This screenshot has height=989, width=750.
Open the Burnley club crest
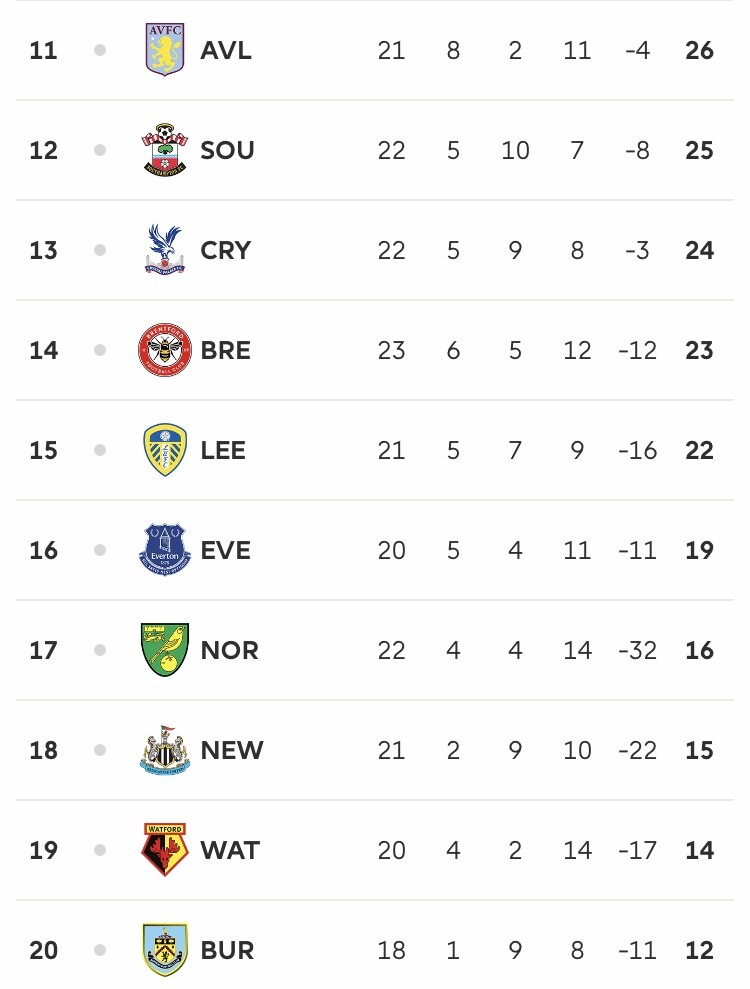pyautogui.click(x=165, y=950)
